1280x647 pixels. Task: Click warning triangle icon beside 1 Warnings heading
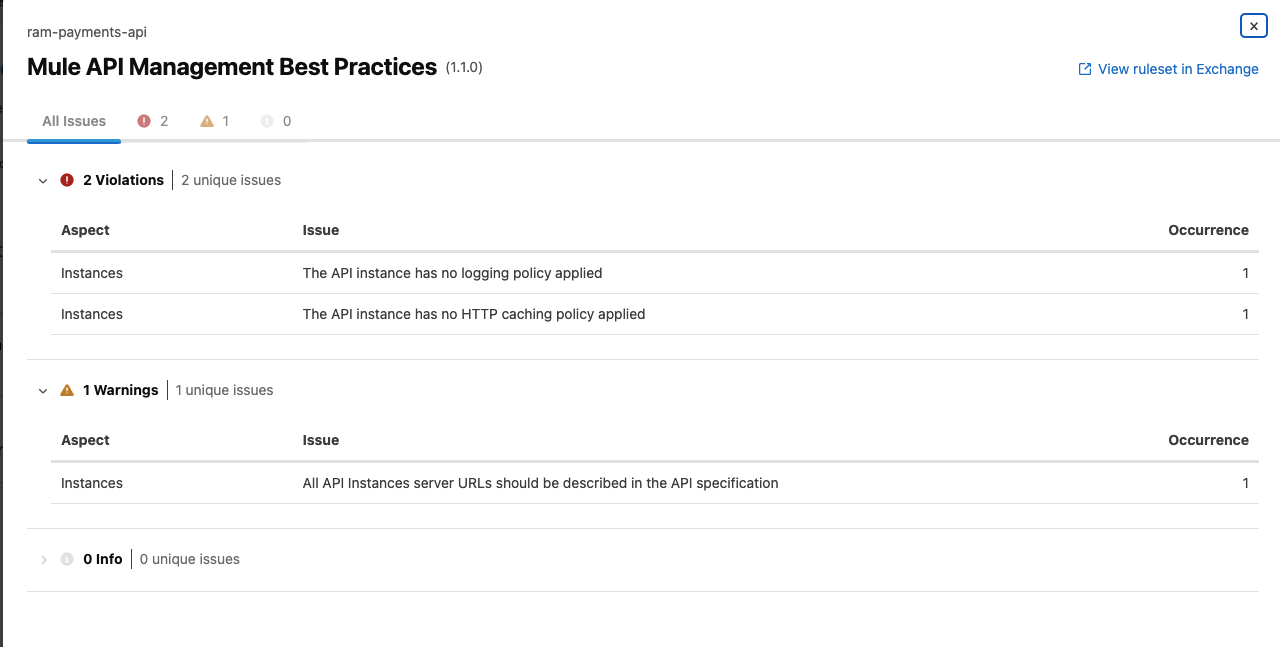(67, 390)
